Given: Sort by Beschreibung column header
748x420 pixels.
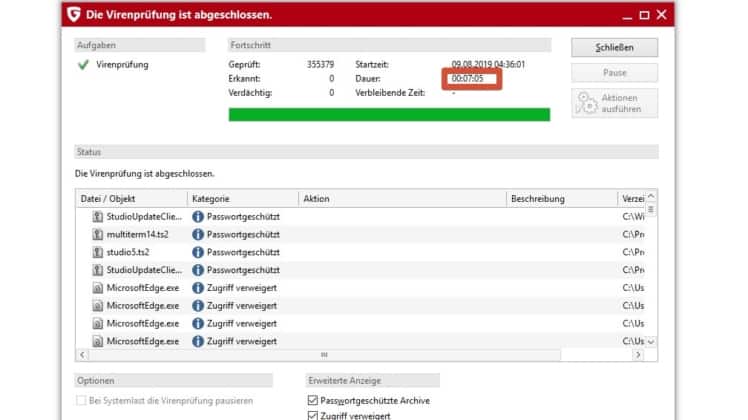Looking at the screenshot, I should (561, 199).
